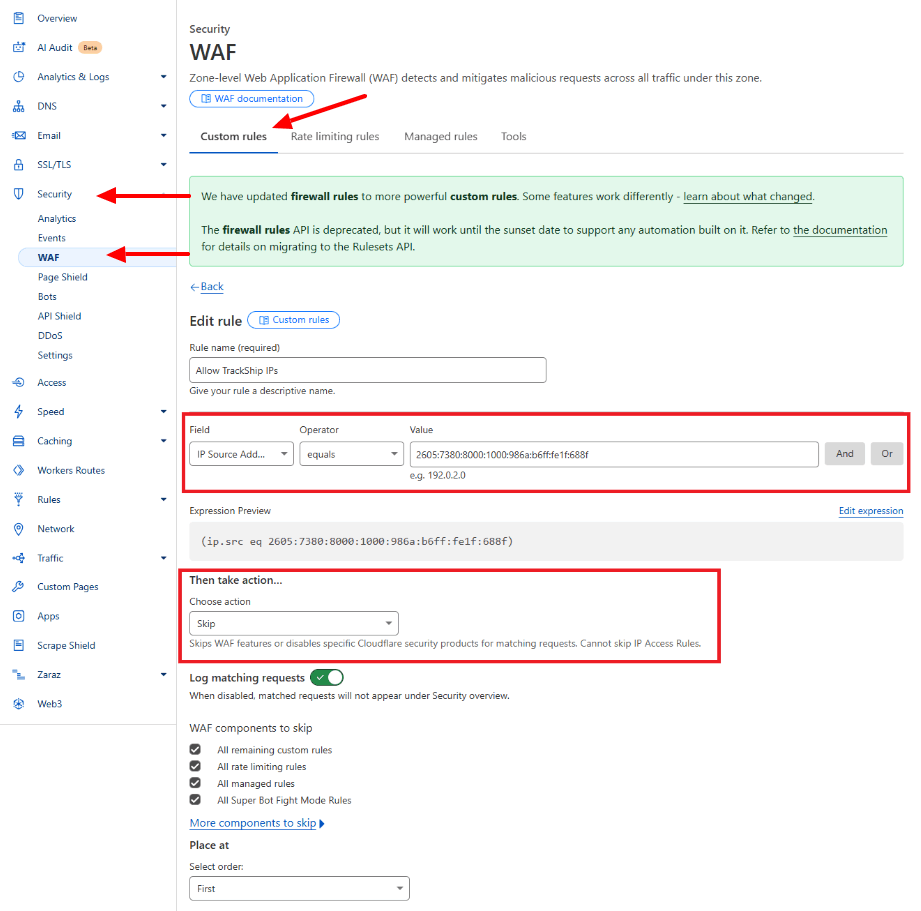
Task: Click the Caching drive icon
Action: click(x=19, y=441)
